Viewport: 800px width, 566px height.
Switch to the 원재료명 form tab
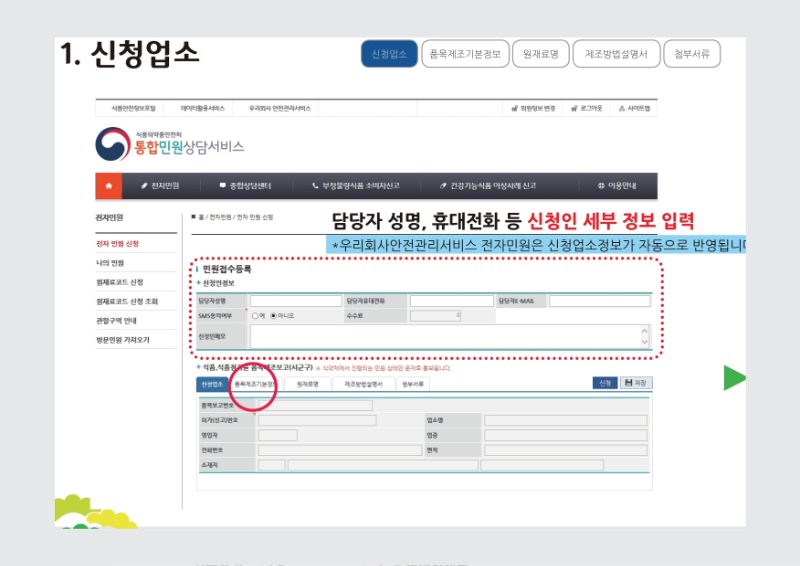click(x=307, y=384)
